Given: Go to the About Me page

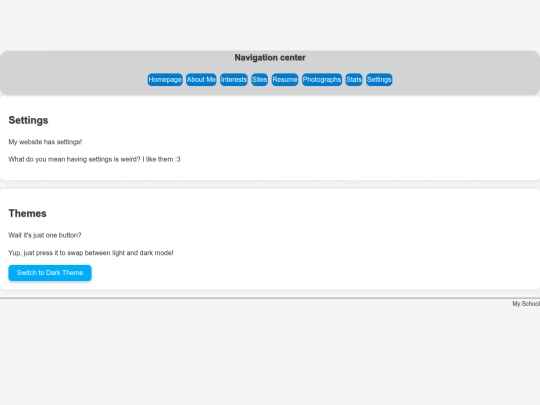Looking at the screenshot, I should coord(201,80).
